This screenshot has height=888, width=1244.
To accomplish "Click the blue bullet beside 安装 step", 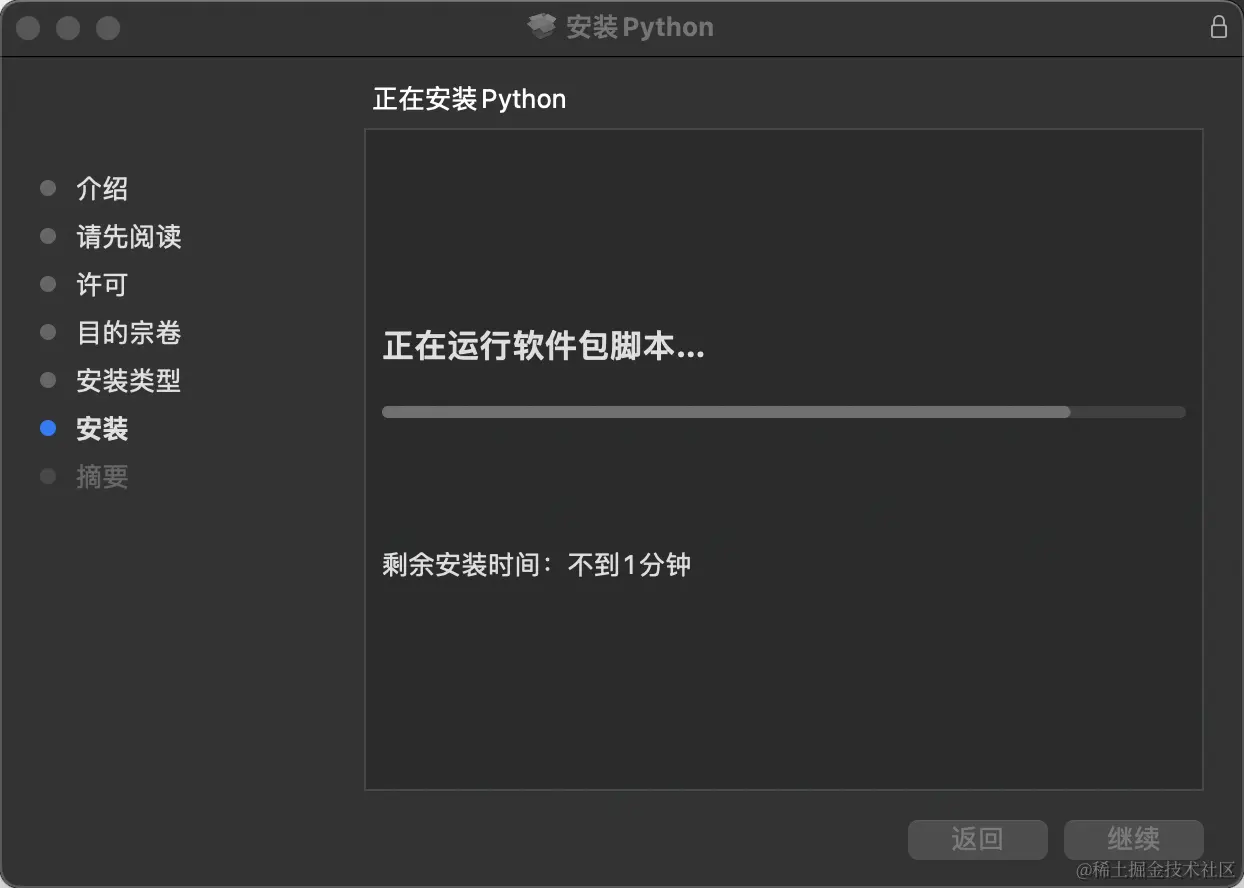I will (x=48, y=428).
